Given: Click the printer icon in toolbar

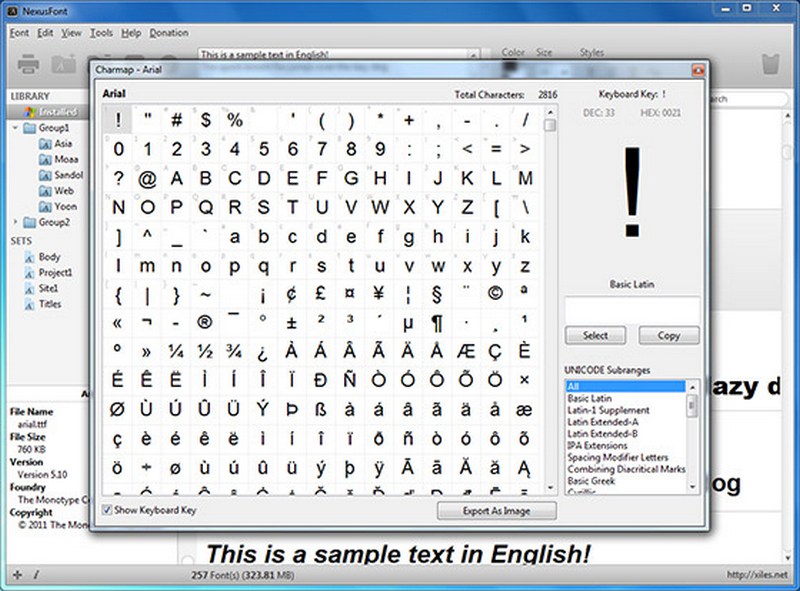Looking at the screenshot, I should coord(28,66).
